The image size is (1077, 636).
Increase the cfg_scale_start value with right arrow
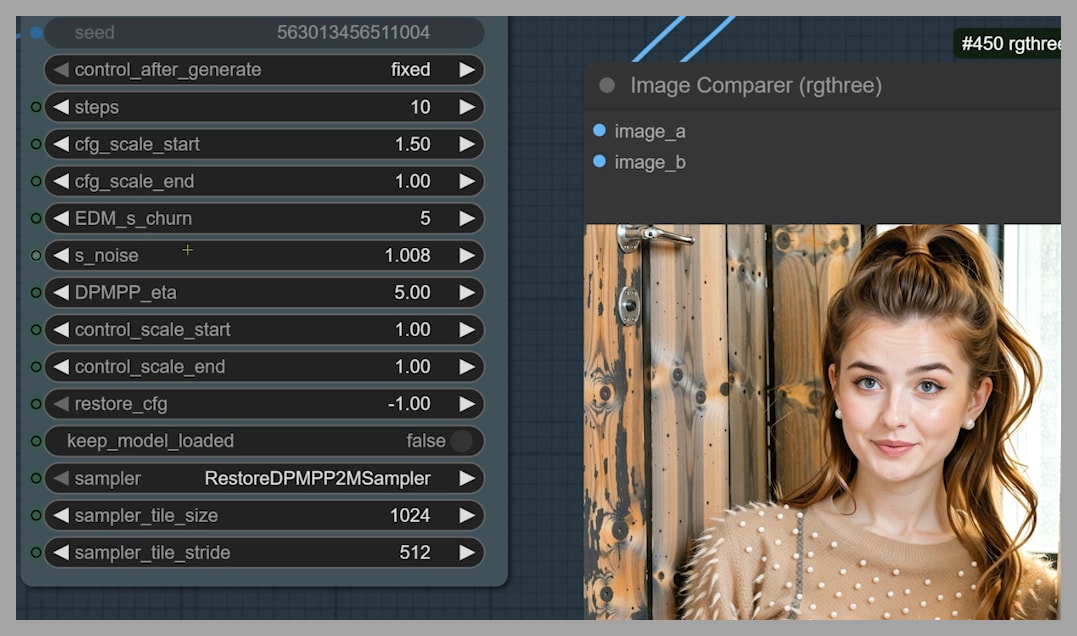466,144
